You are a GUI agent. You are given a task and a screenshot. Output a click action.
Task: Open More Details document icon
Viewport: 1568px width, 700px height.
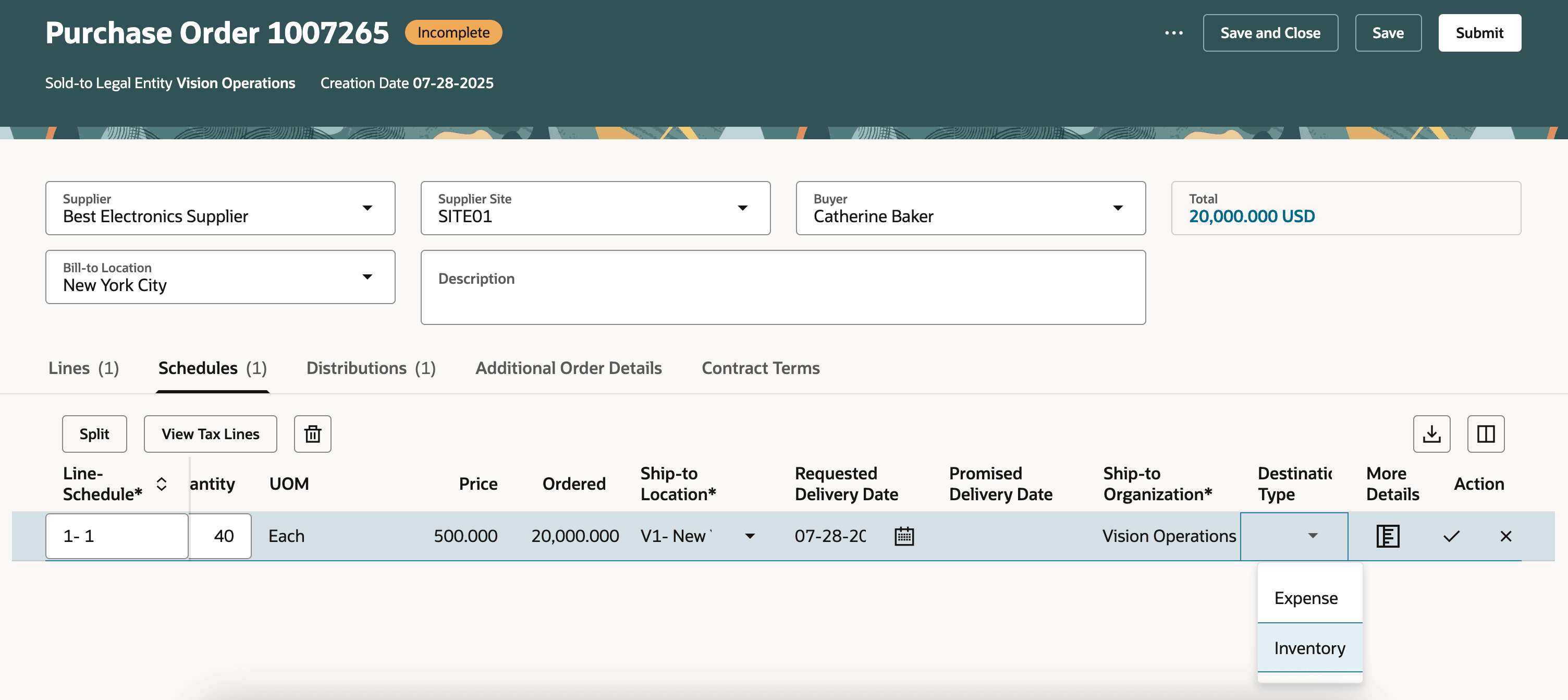pyautogui.click(x=1387, y=536)
